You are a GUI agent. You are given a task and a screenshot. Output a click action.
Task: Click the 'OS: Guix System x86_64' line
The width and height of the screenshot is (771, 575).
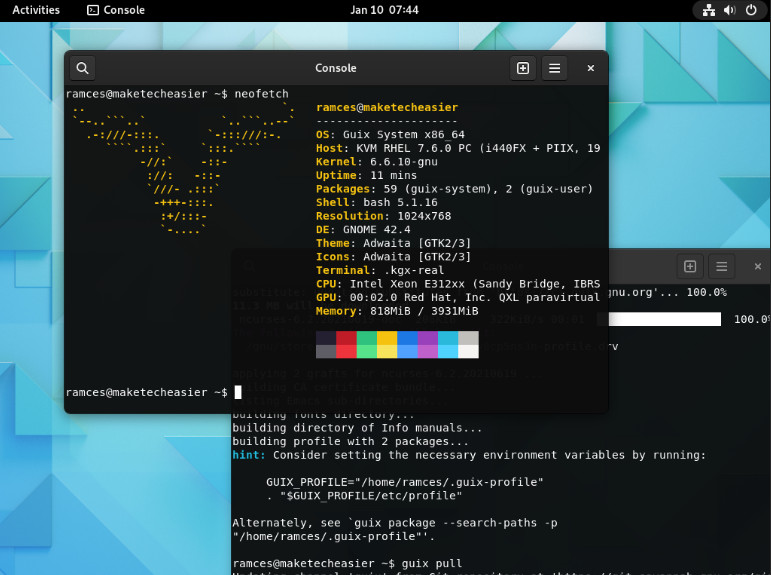click(390, 134)
